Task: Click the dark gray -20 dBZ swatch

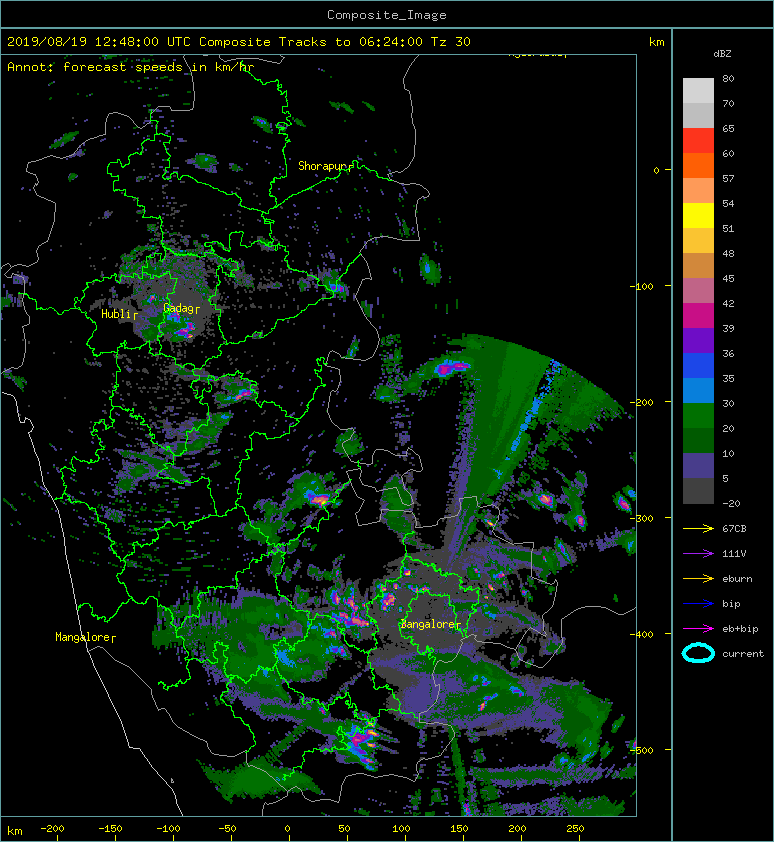Action: tap(698, 491)
